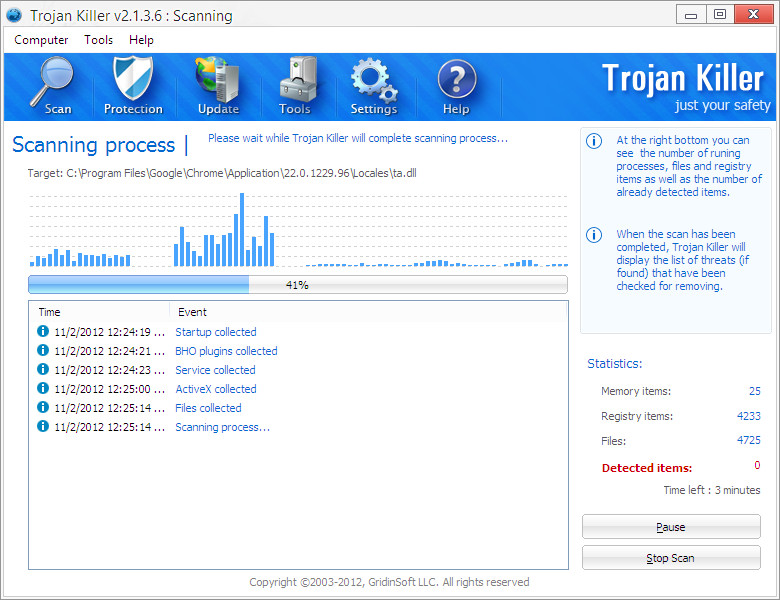Image resolution: width=780 pixels, height=600 pixels.
Task: Click info icon beside 'When the scan' tip
Action: tap(594, 235)
